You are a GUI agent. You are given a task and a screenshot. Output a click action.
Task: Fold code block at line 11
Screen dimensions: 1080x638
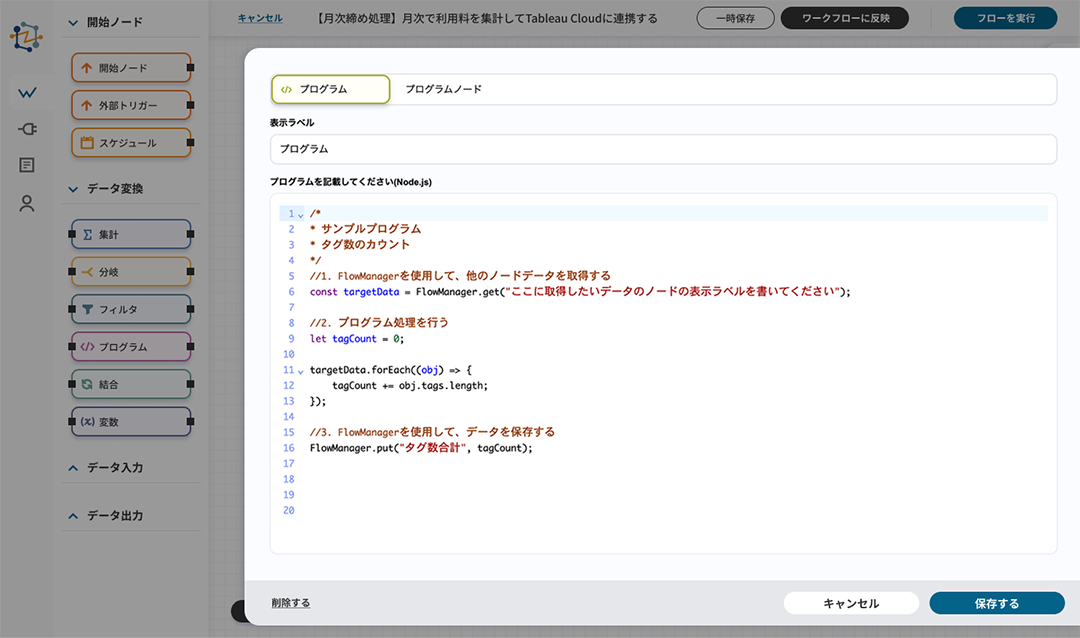(300, 371)
